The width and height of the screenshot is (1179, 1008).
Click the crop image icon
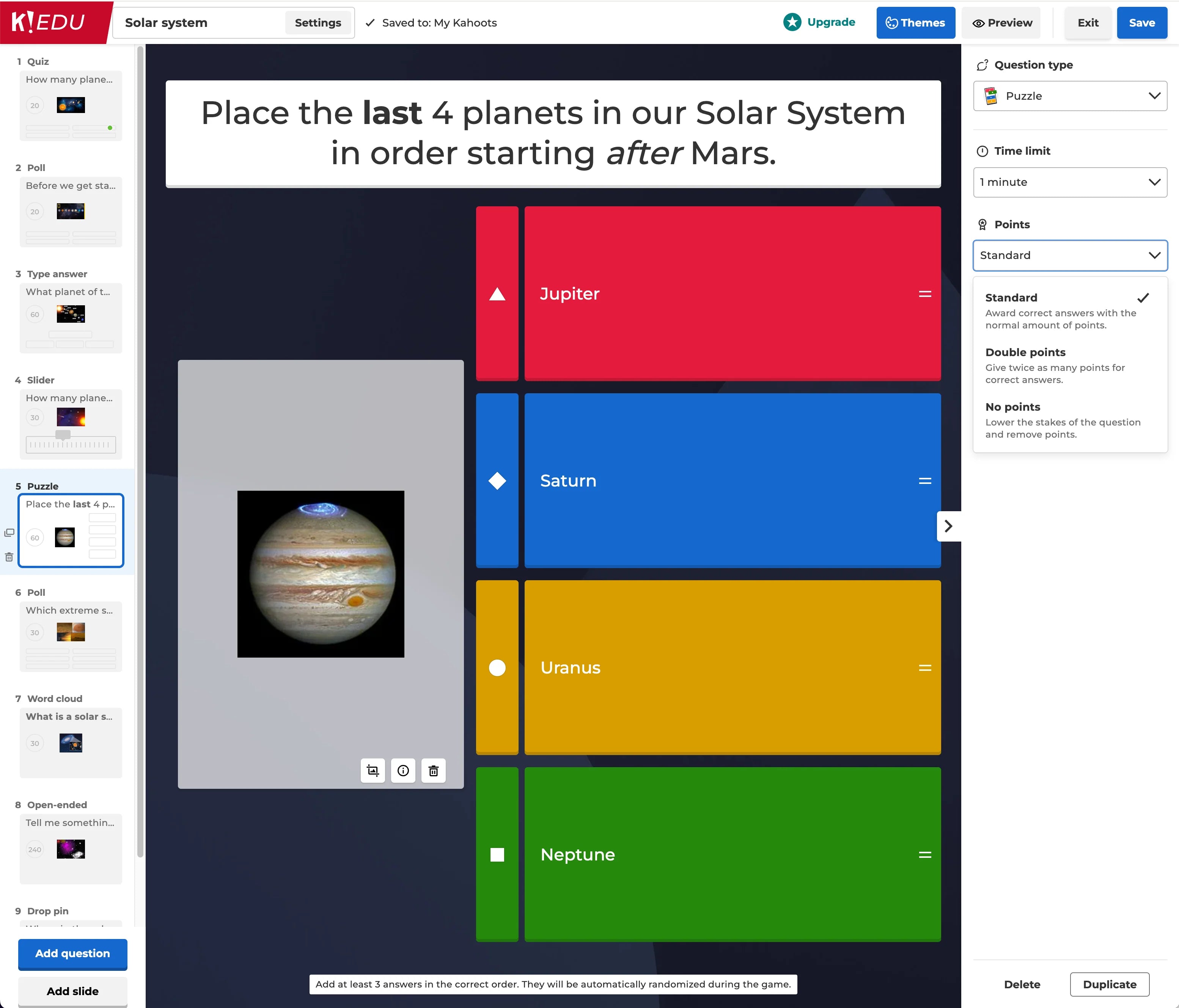[373, 771]
